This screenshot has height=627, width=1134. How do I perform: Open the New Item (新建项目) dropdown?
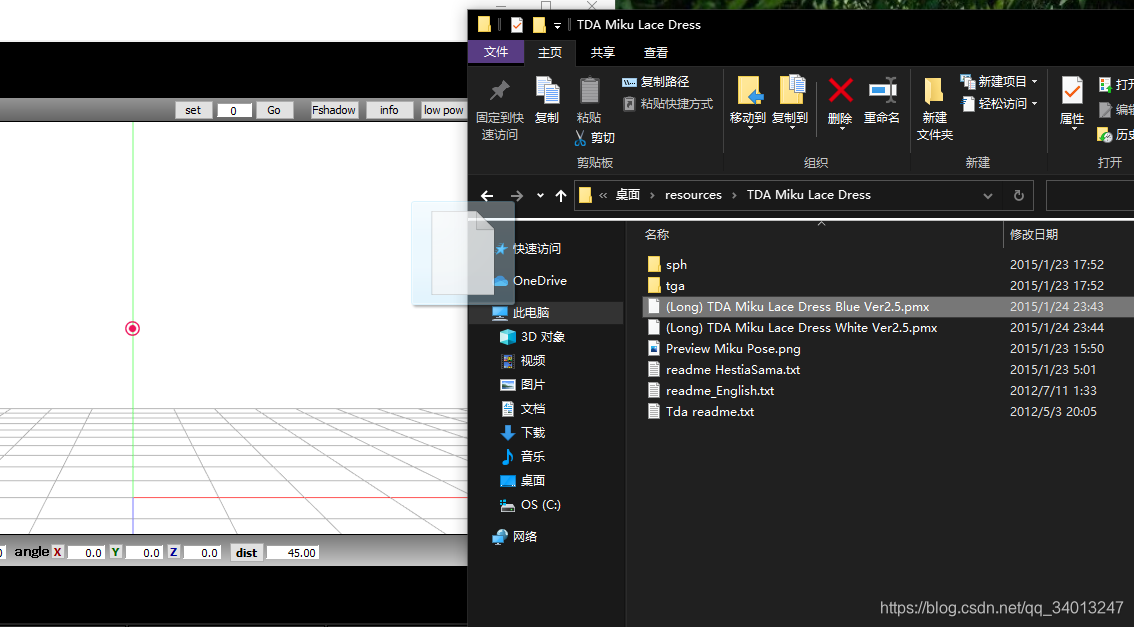[999, 82]
